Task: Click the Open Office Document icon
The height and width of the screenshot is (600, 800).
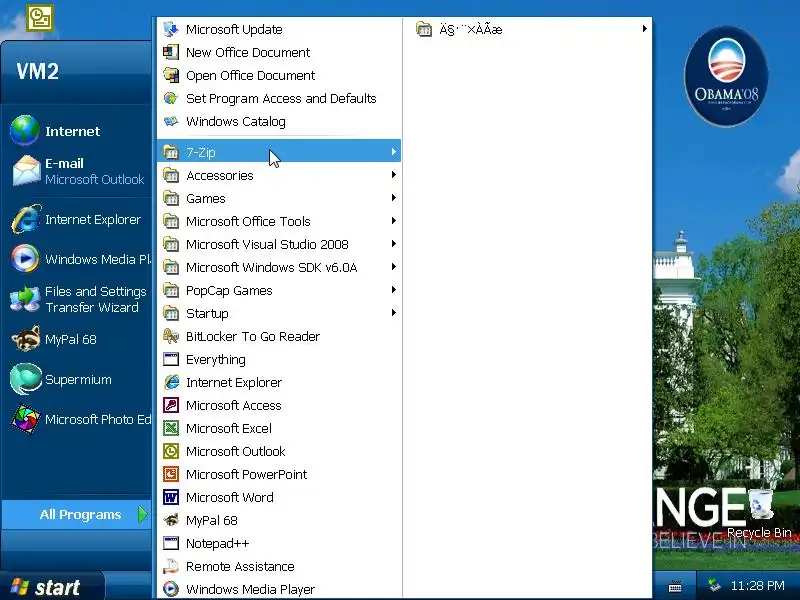Action: point(171,75)
